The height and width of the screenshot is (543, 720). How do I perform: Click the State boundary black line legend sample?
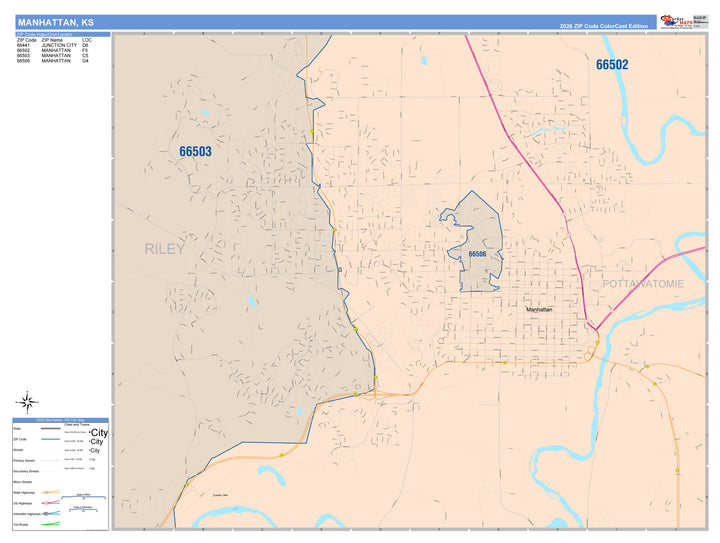pyautogui.click(x=51, y=429)
